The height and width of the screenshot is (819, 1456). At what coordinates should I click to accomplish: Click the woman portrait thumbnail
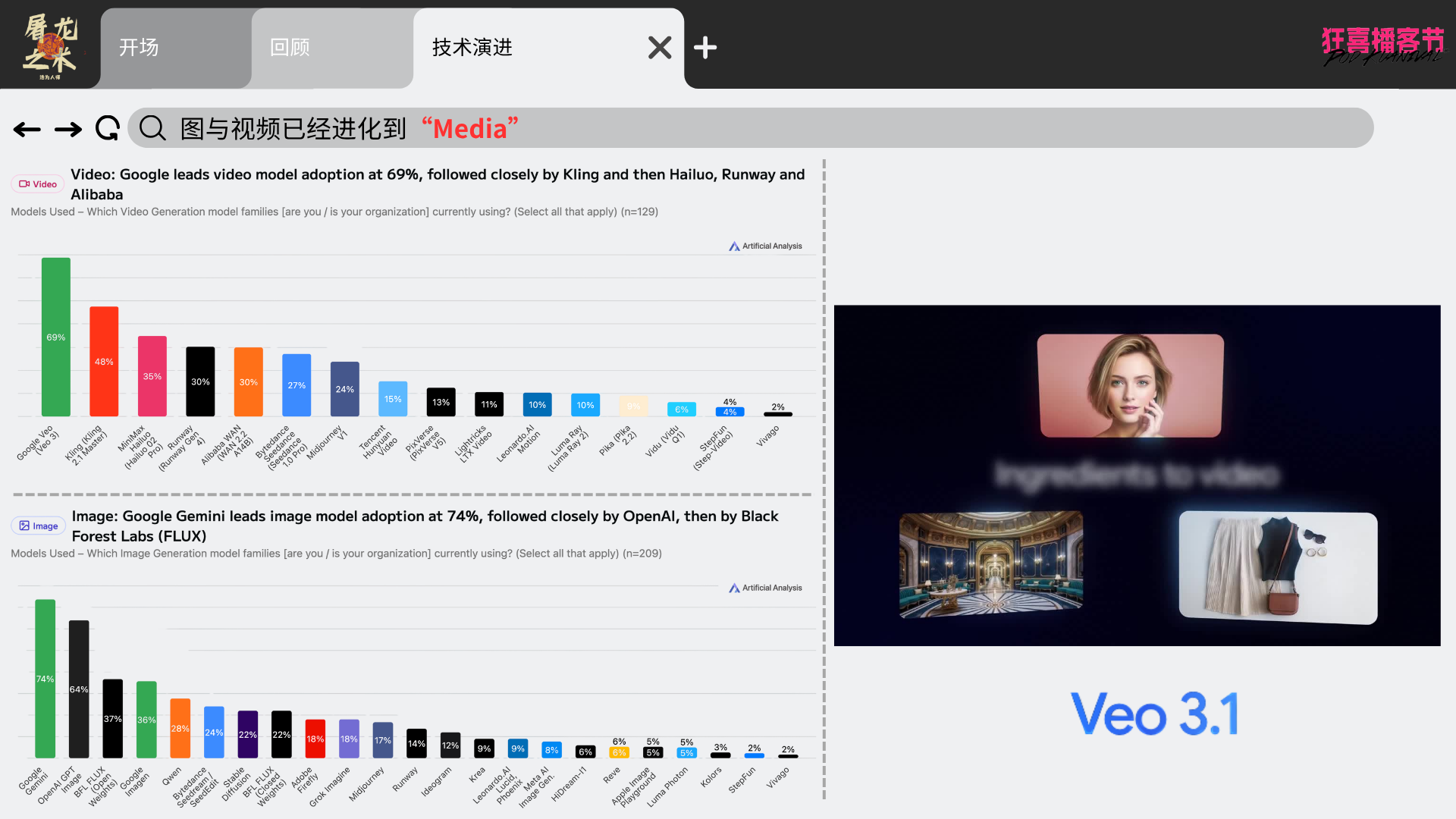tap(1130, 385)
